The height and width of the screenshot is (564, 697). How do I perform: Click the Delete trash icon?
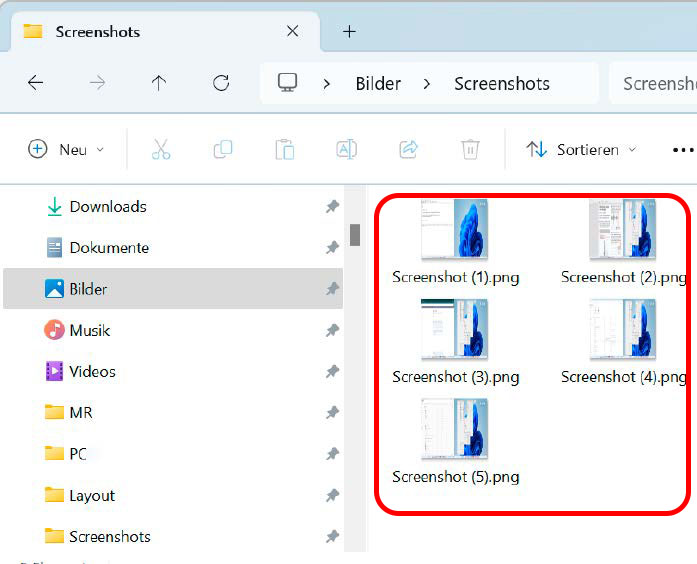click(x=470, y=149)
